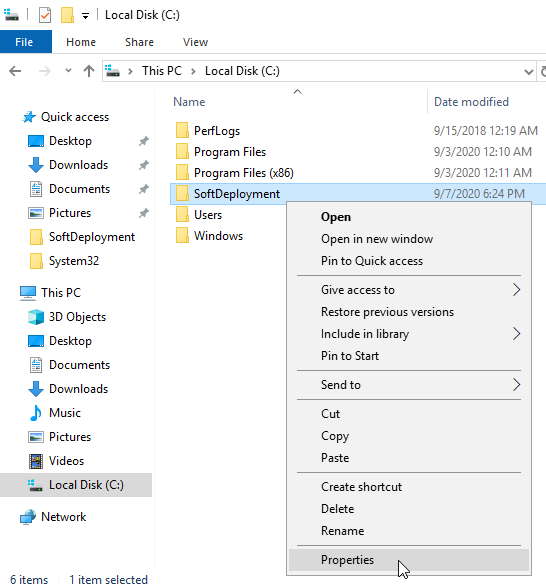The width and height of the screenshot is (546, 588).
Task: Open the Customize Quick Access Toolbar dropdown
Action: pos(86,16)
